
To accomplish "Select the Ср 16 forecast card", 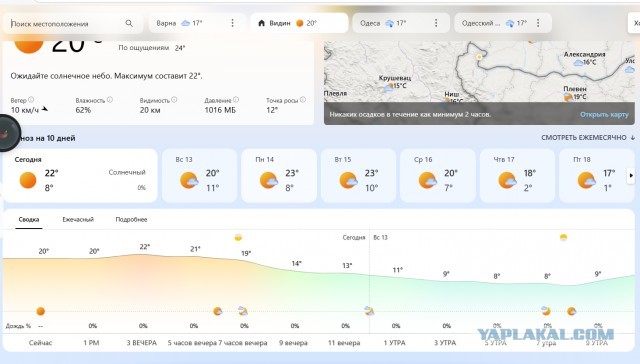I will 438,175.
